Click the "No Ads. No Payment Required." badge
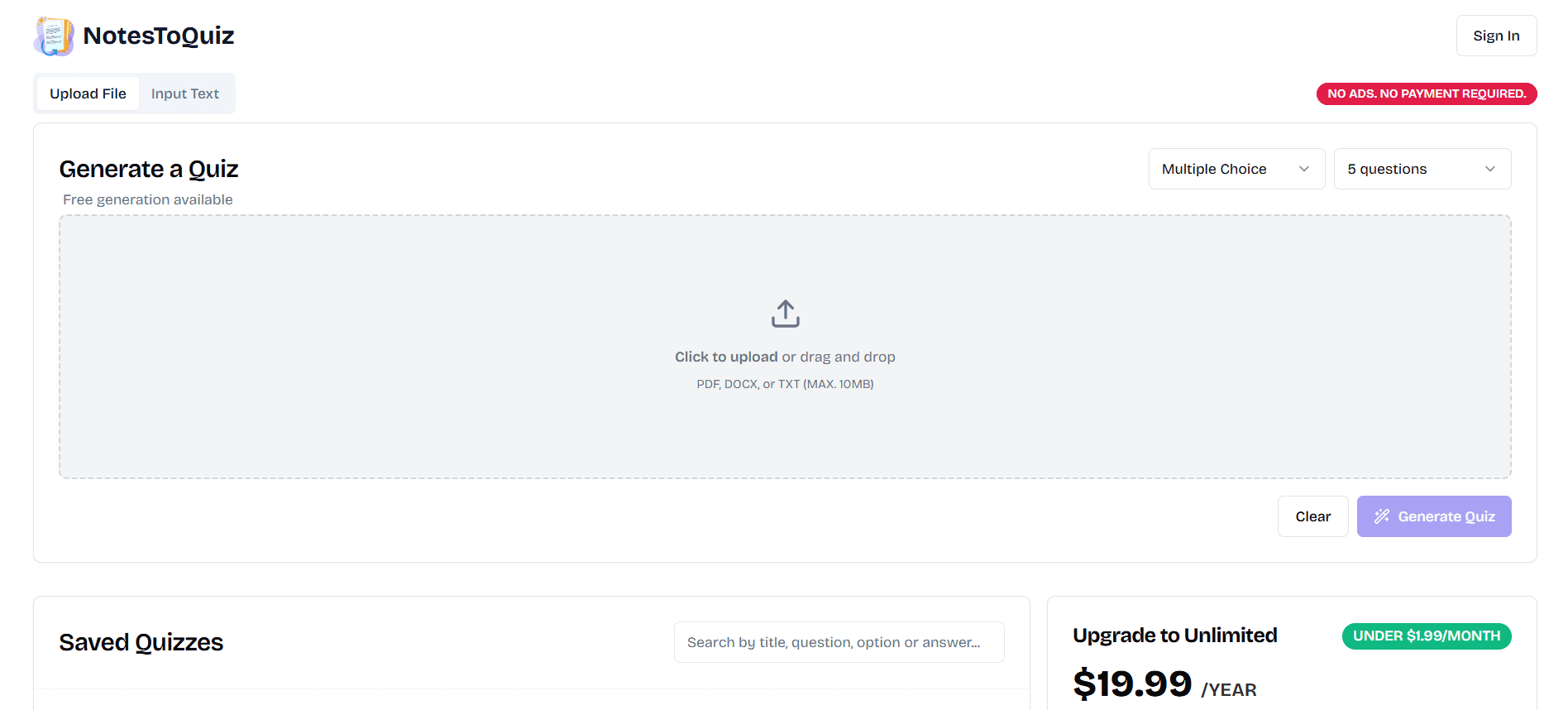Image resolution: width=1568 pixels, height=710 pixels. (1426, 94)
